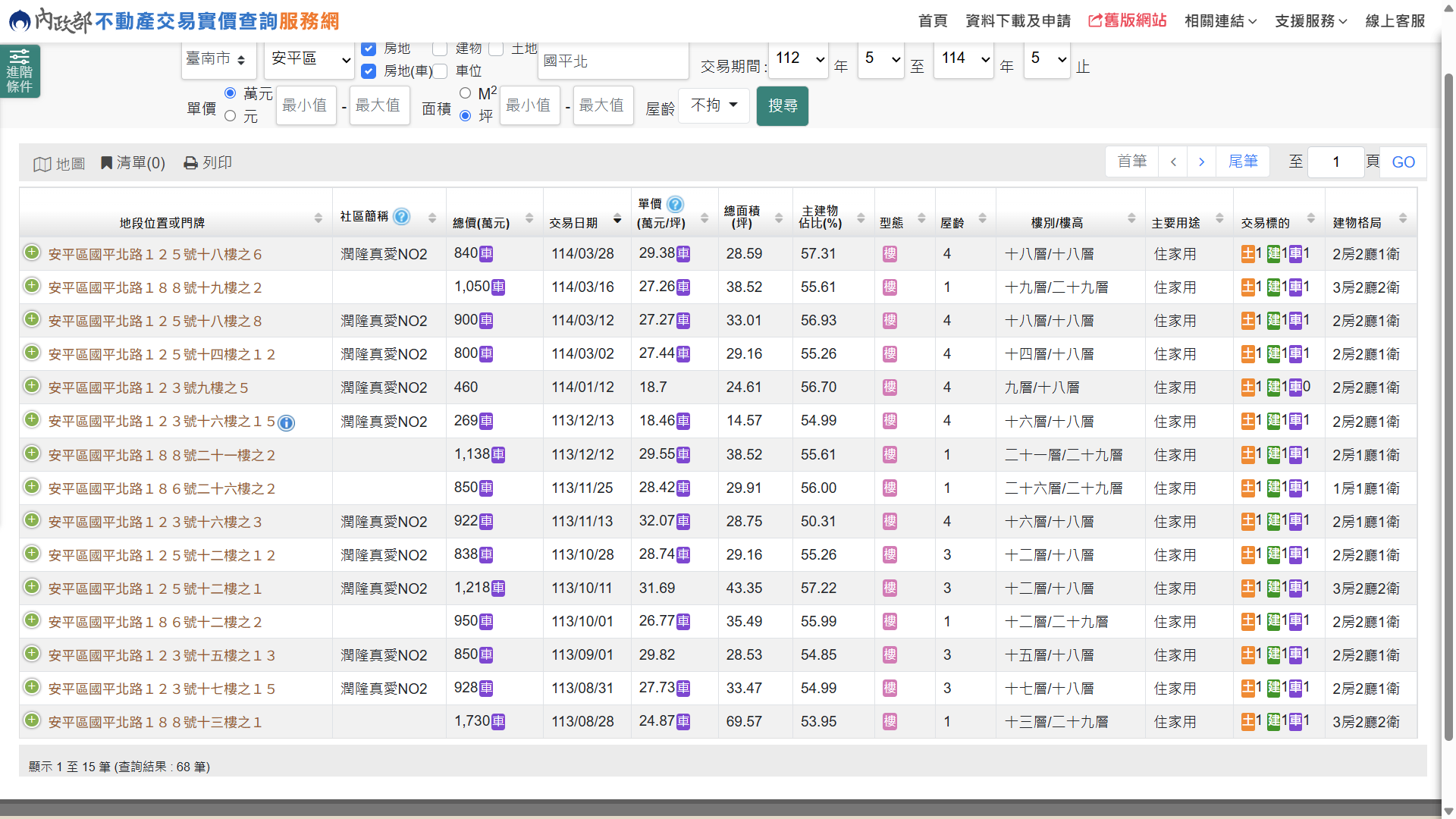Click parking 車 icon in 114/01/12 transaction target
This screenshot has width=1456, height=819.
(1295, 388)
